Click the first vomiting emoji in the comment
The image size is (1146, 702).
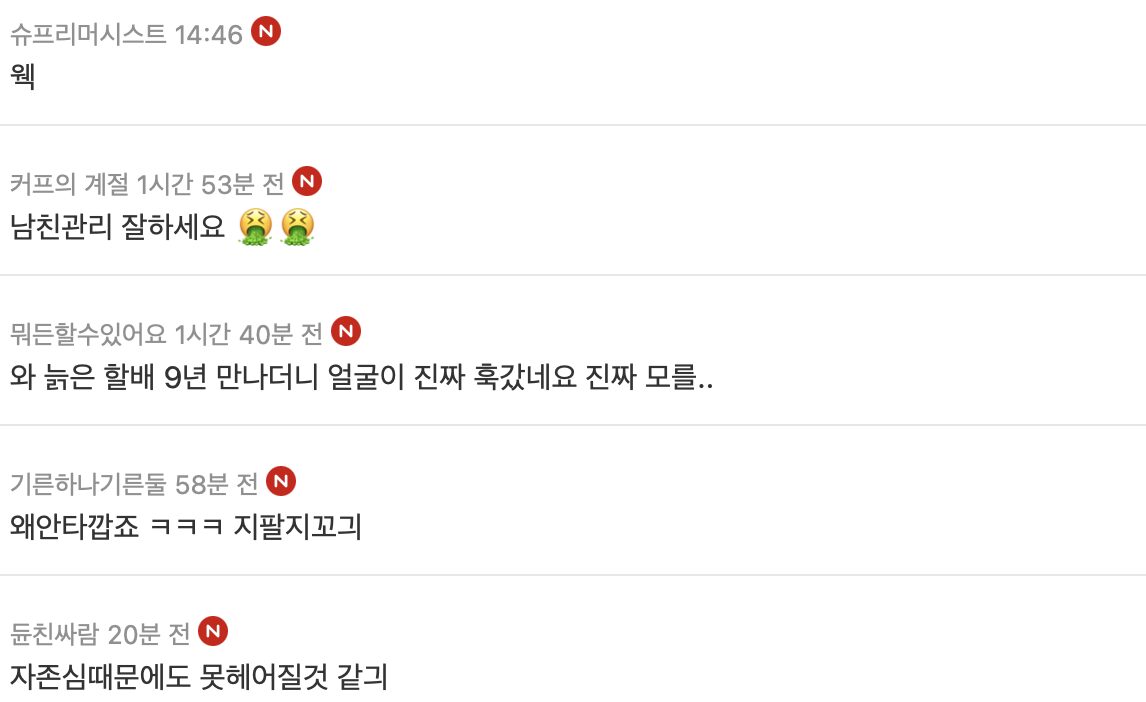pos(255,228)
